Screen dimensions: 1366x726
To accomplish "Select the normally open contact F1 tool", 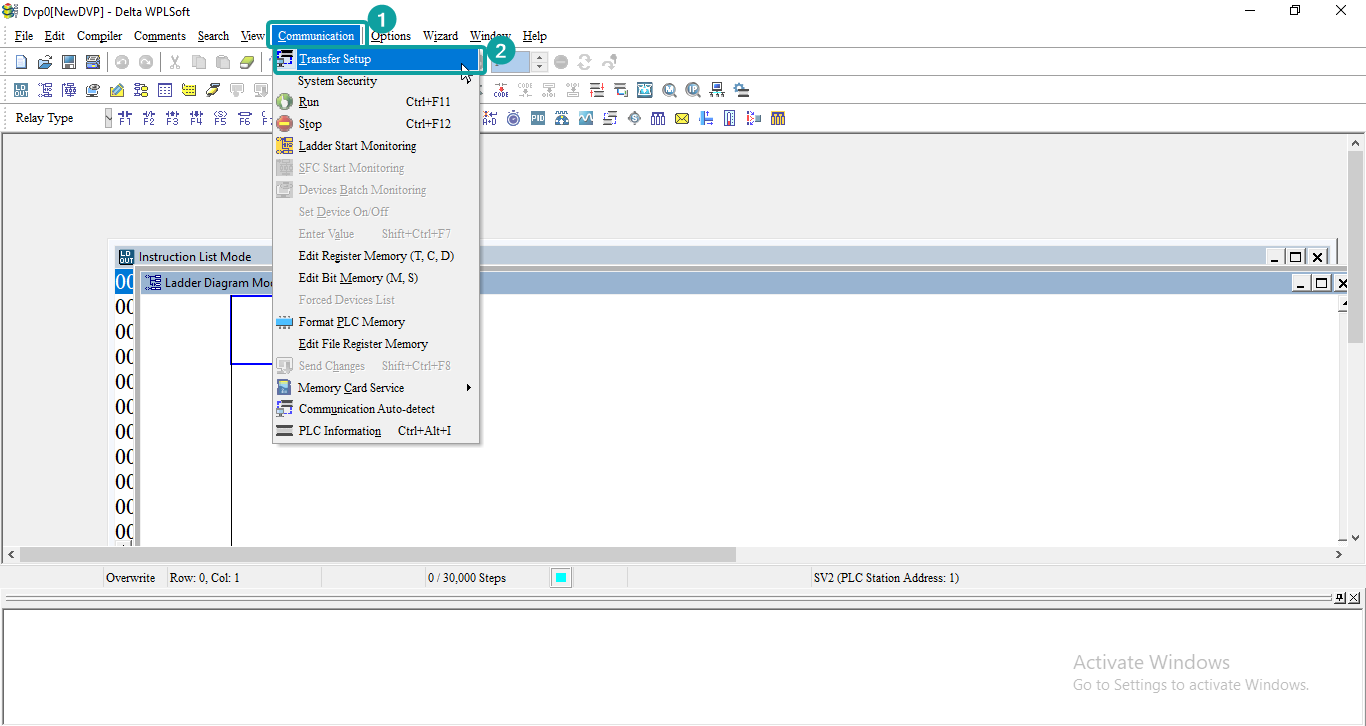I will tap(124, 117).
